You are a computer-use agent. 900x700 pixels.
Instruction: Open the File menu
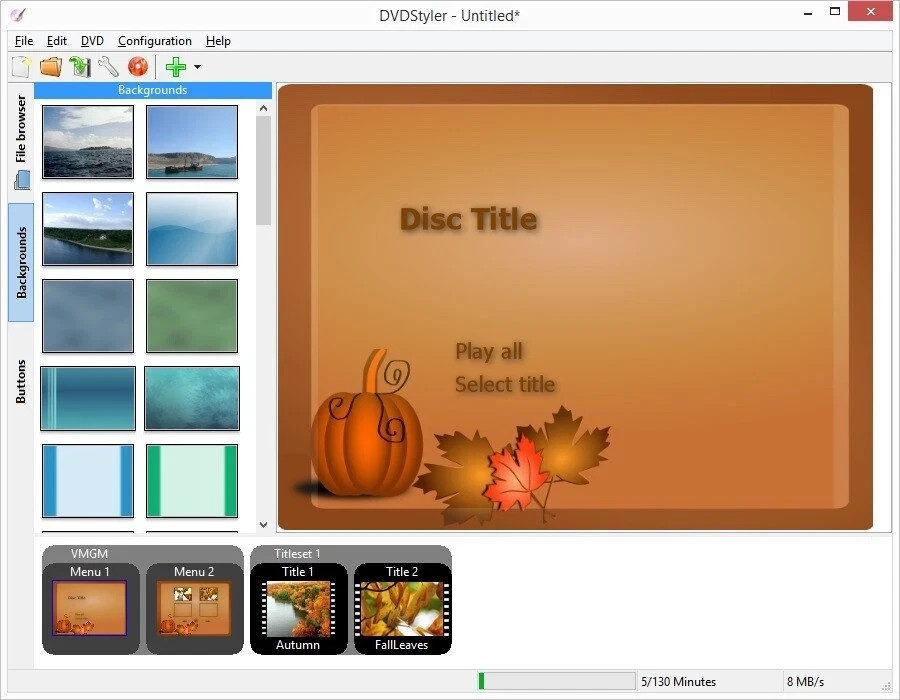(23, 41)
